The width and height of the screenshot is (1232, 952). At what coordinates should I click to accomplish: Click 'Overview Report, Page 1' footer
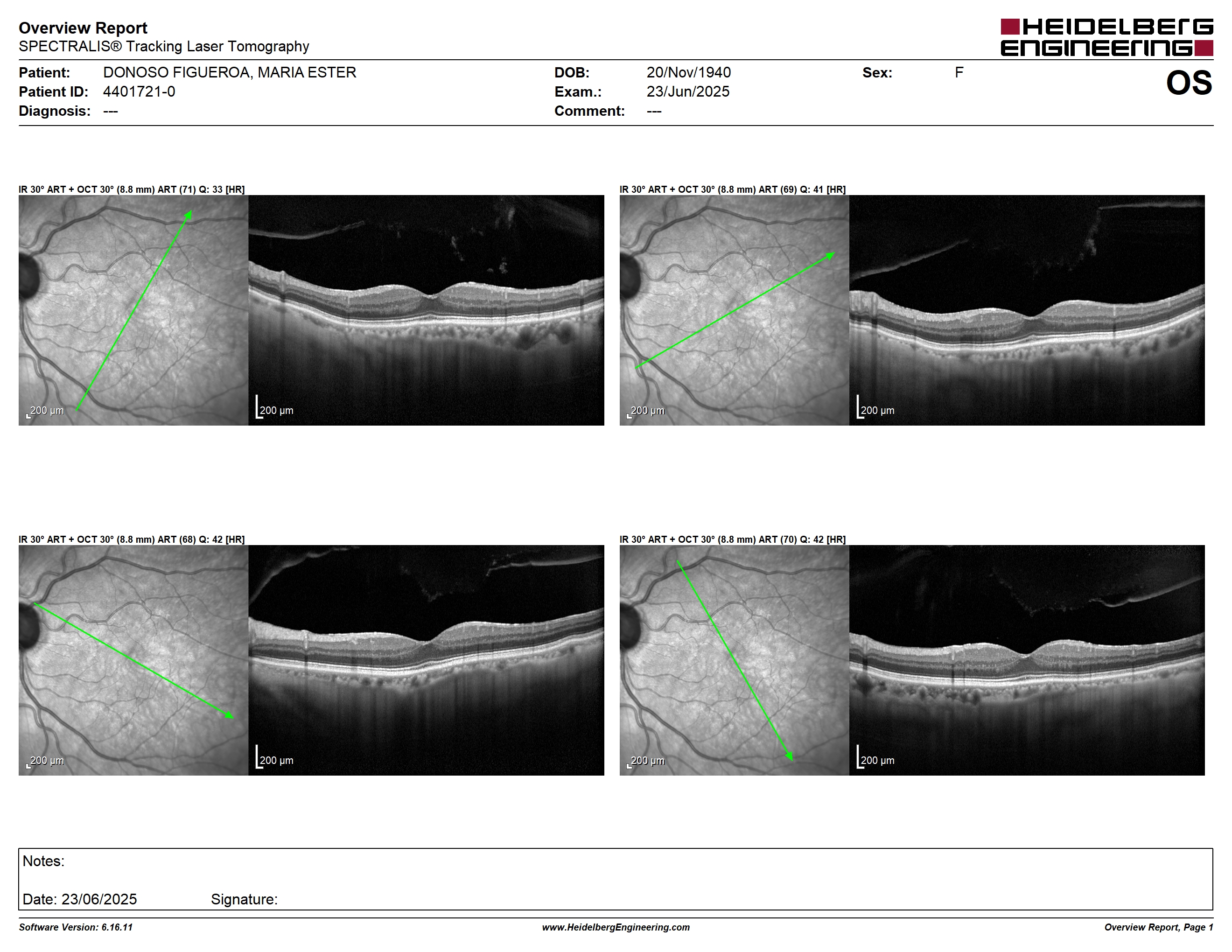point(1159,927)
